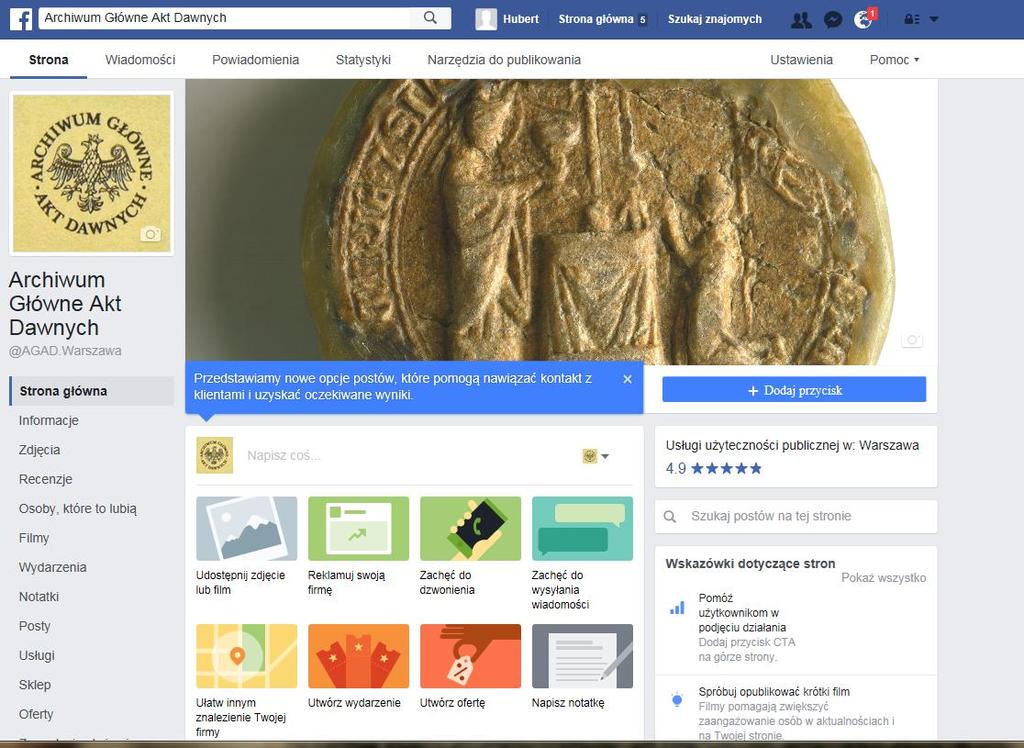Select the Reklamuj swoją firmę icon
The width and height of the screenshot is (1024, 748).
pos(359,528)
